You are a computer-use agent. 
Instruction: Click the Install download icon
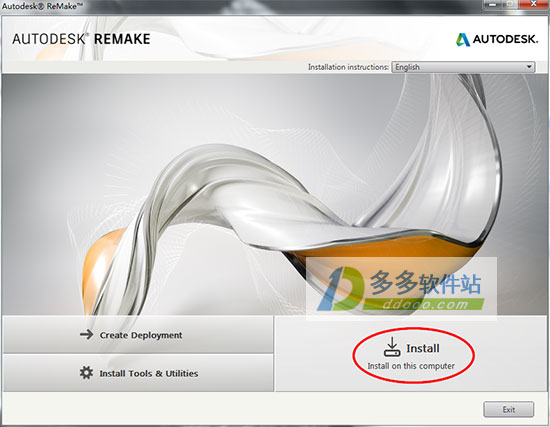392,347
